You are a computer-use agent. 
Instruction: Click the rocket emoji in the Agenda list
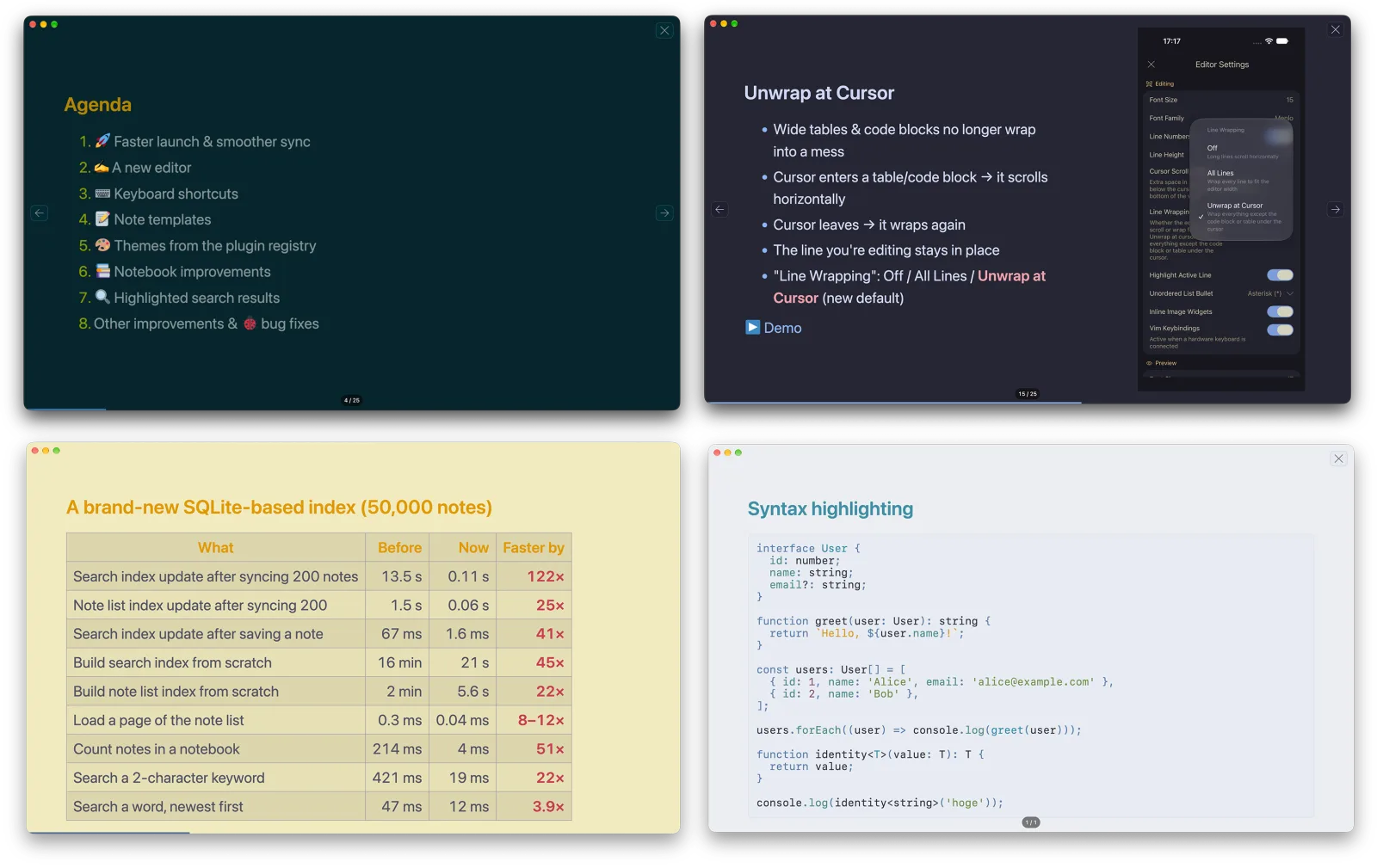tap(102, 141)
